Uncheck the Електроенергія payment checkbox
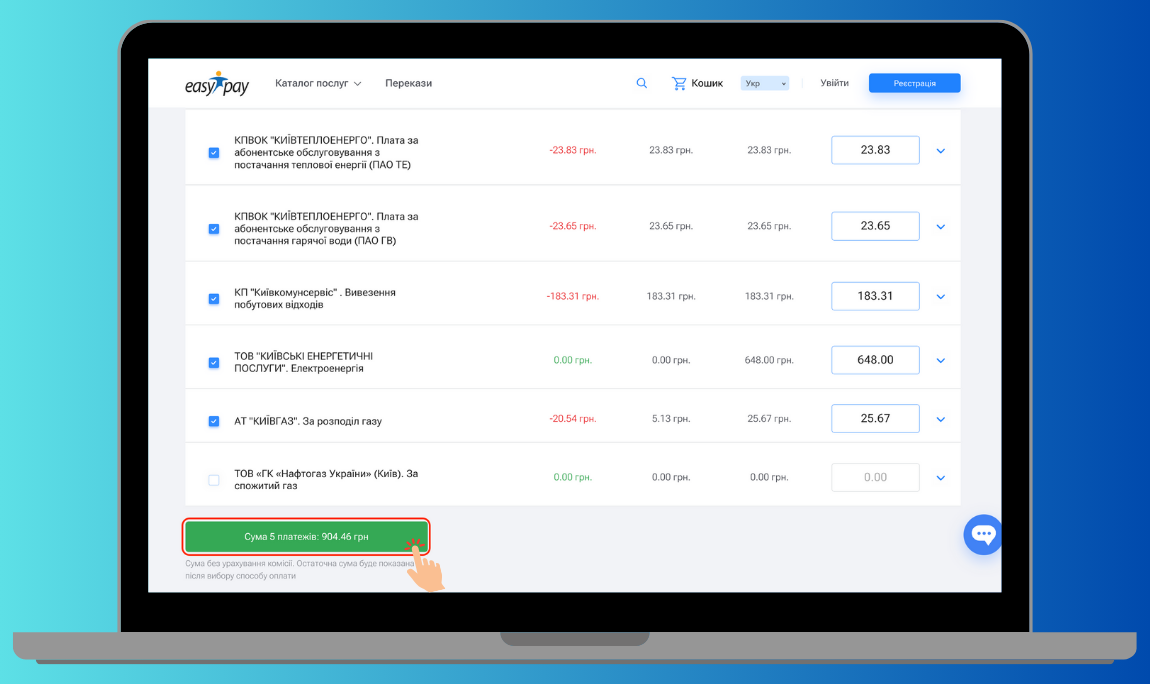Screen dimensions: 1150x684 coord(214,362)
